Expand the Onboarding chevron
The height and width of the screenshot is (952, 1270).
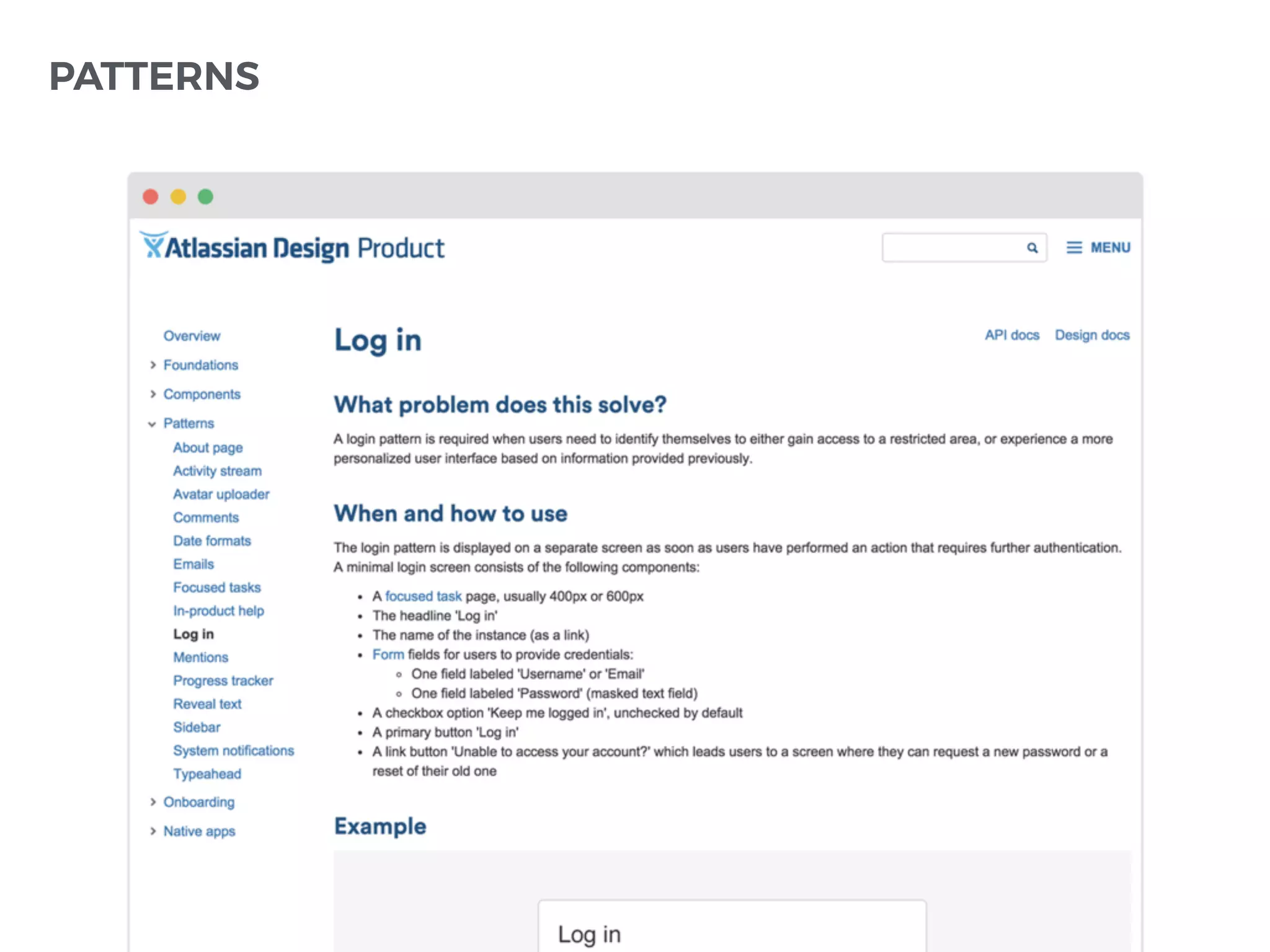tap(153, 802)
